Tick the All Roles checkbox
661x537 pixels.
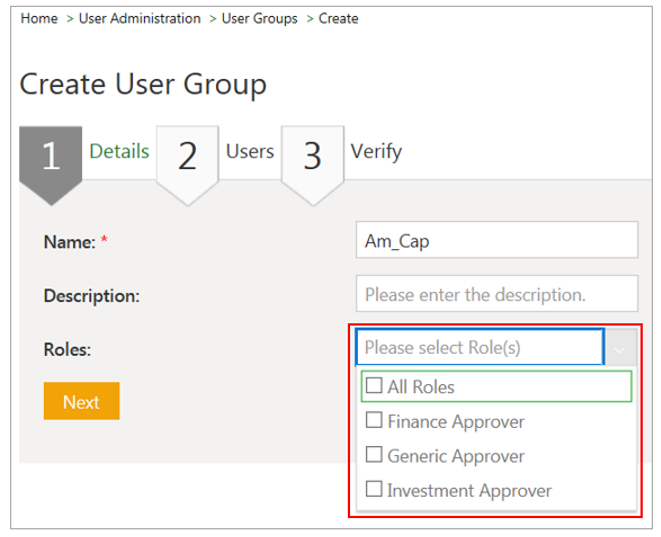click(374, 386)
